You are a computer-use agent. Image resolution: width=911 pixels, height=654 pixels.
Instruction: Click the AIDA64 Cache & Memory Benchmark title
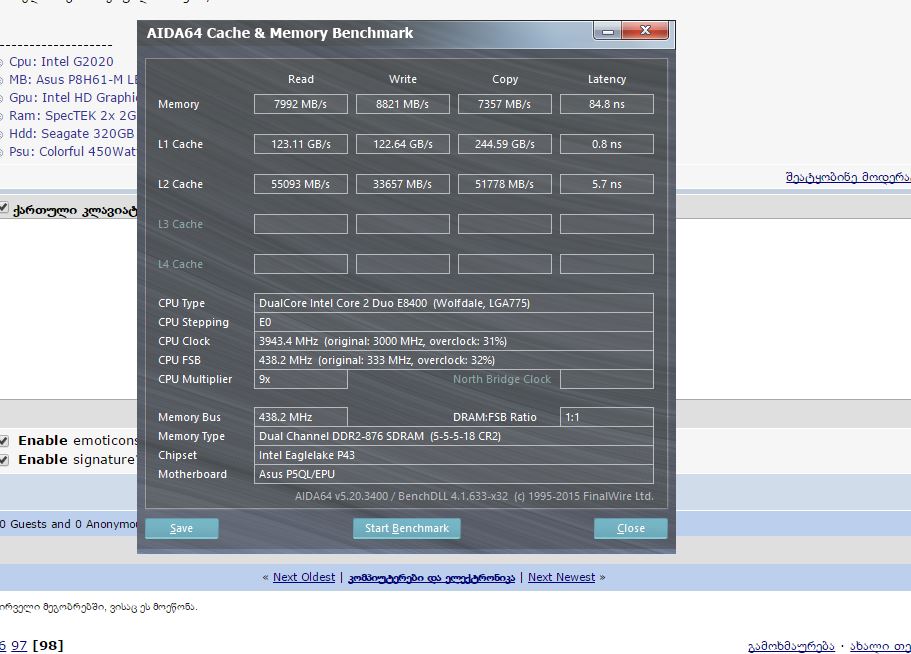point(280,33)
